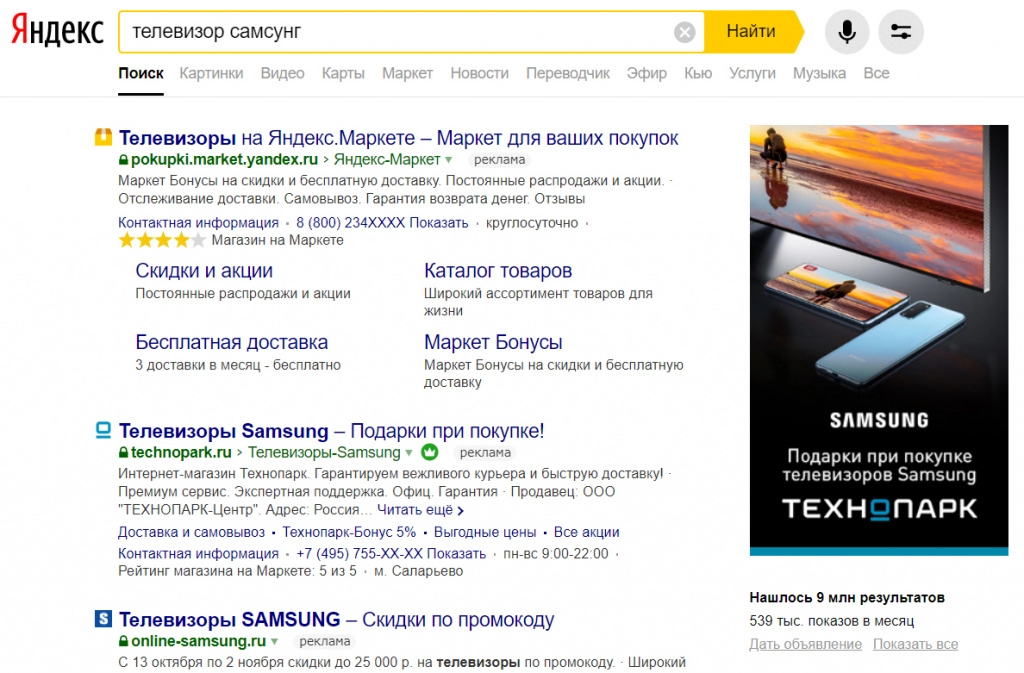The width and height of the screenshot is (1024, 673).
Task: Open the Новости tab
Action: click(479, 73)
